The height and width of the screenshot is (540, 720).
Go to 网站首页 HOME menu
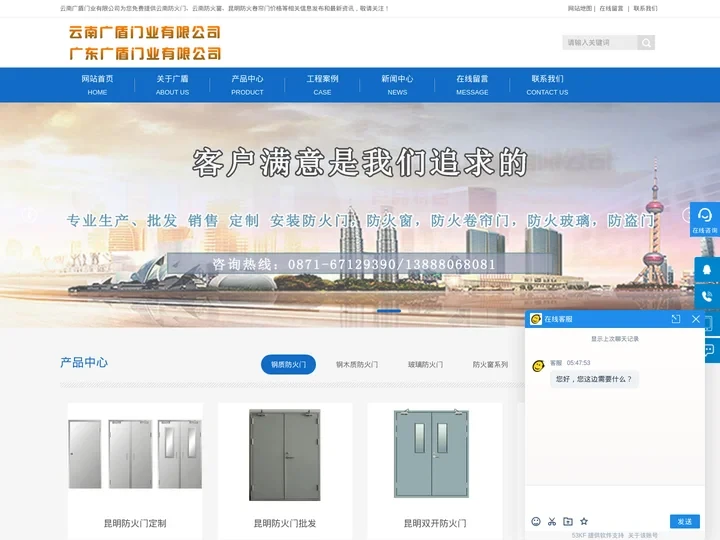tap(97, 85)
